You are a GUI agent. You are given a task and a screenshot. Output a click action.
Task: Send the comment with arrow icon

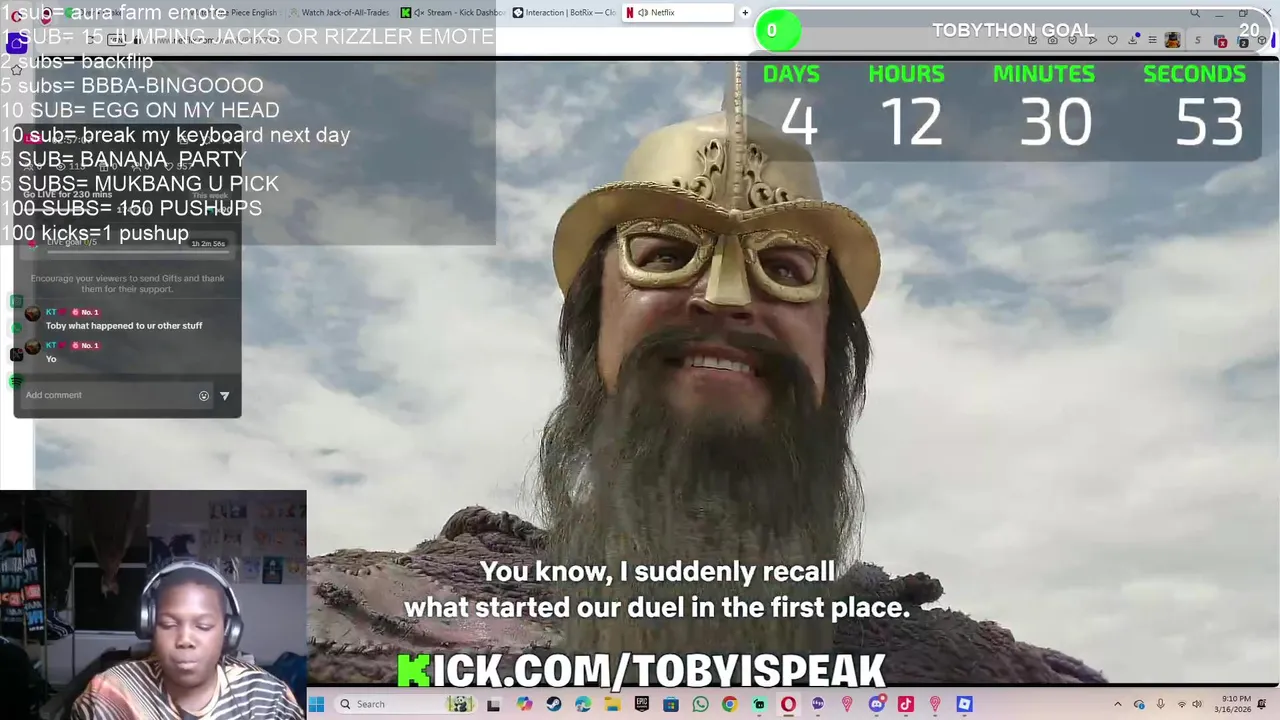coord(224,396)
